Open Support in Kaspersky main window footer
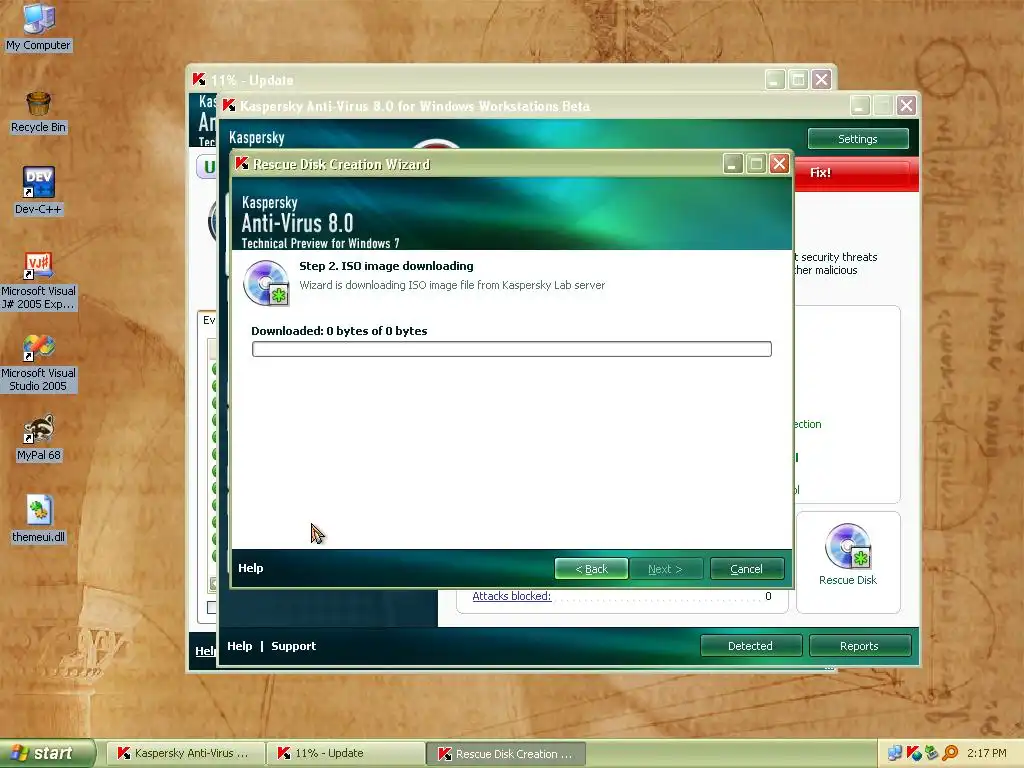Image resolution: width=1024 pixels, height=768 pixels. [x=293, y=646]
